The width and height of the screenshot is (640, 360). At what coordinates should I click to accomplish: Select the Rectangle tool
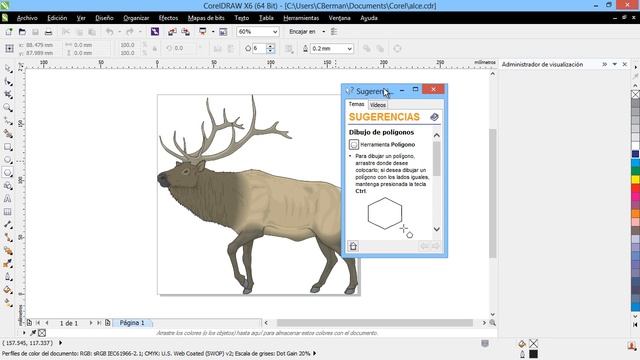(8, 147)
